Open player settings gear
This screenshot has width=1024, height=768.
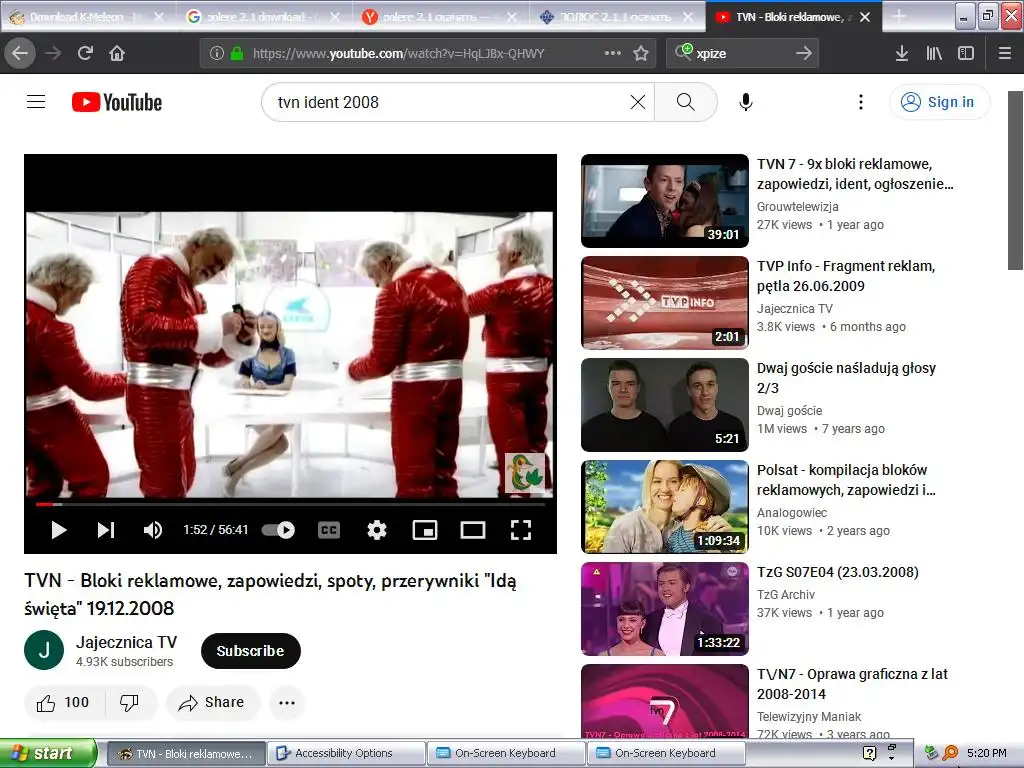[x=377, y=530]
